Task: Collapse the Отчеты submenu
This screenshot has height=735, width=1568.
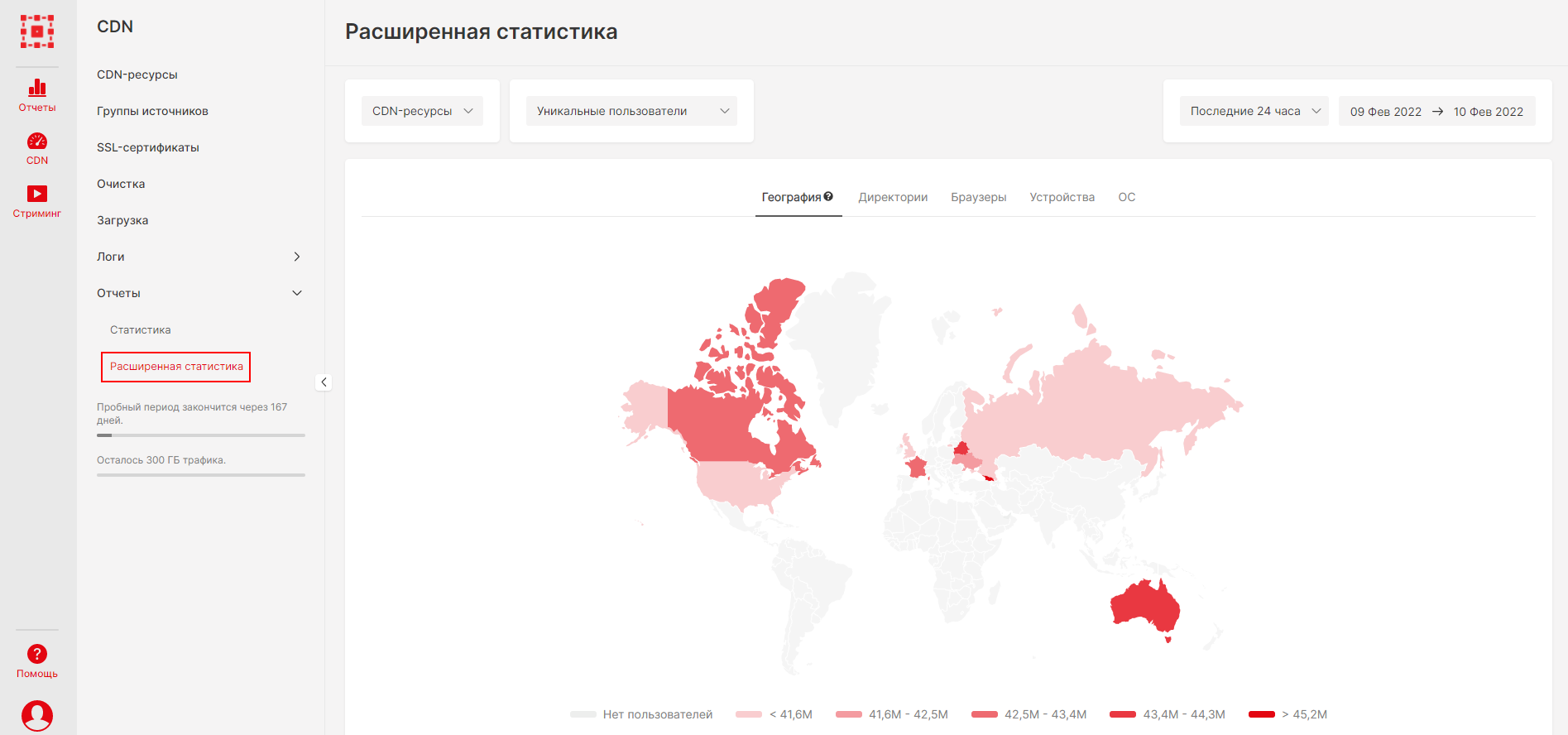Action: click(x=296, y=293)
